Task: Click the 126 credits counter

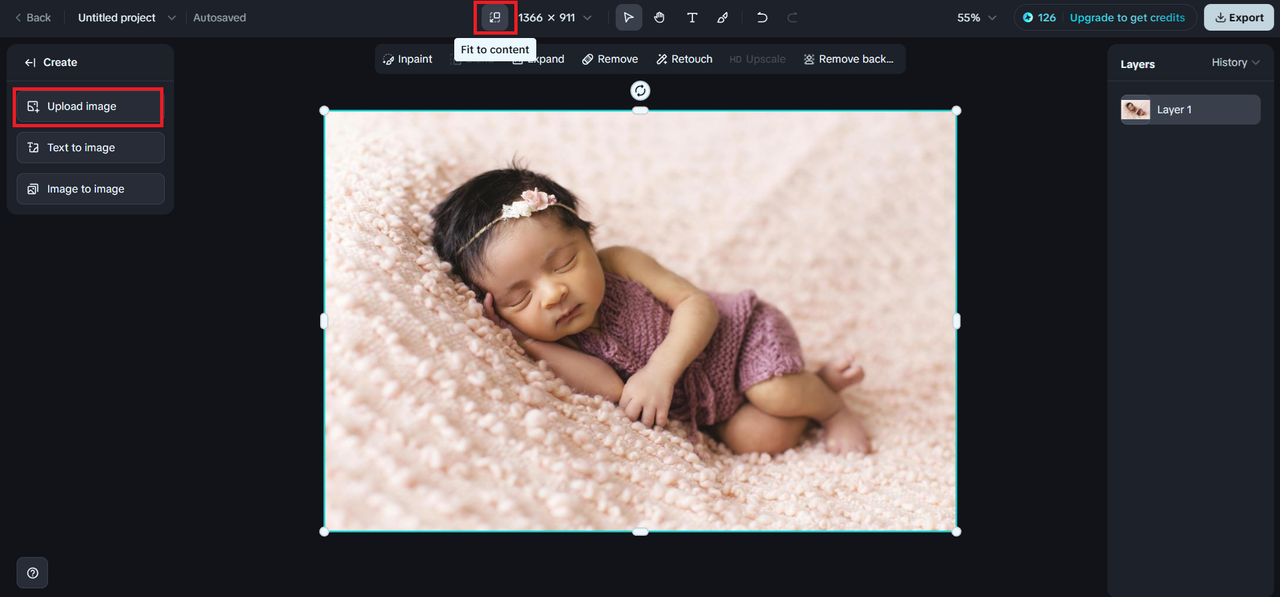Action: 1039,18
